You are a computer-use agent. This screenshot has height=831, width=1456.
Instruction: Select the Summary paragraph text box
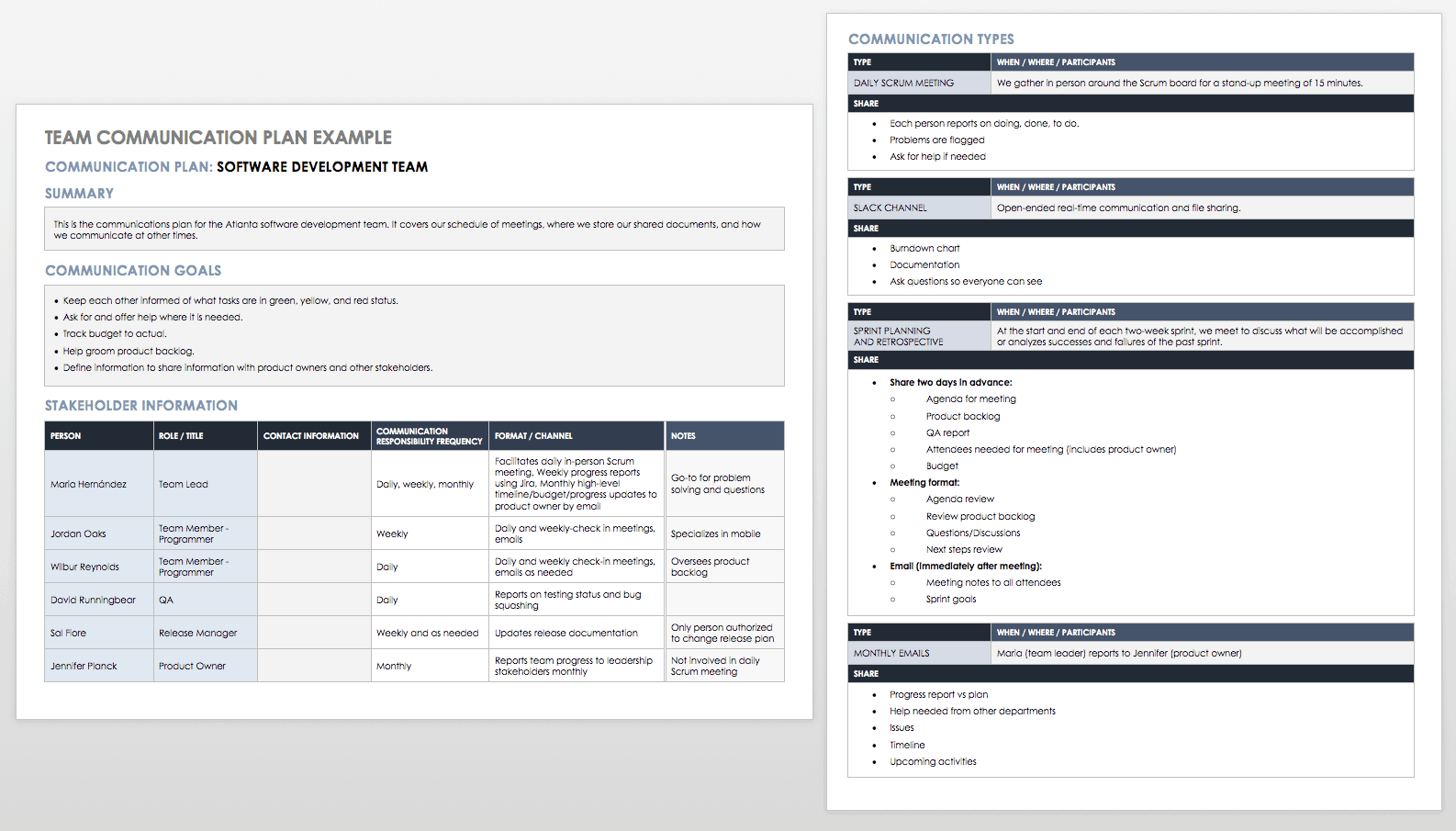click(414, 230)
